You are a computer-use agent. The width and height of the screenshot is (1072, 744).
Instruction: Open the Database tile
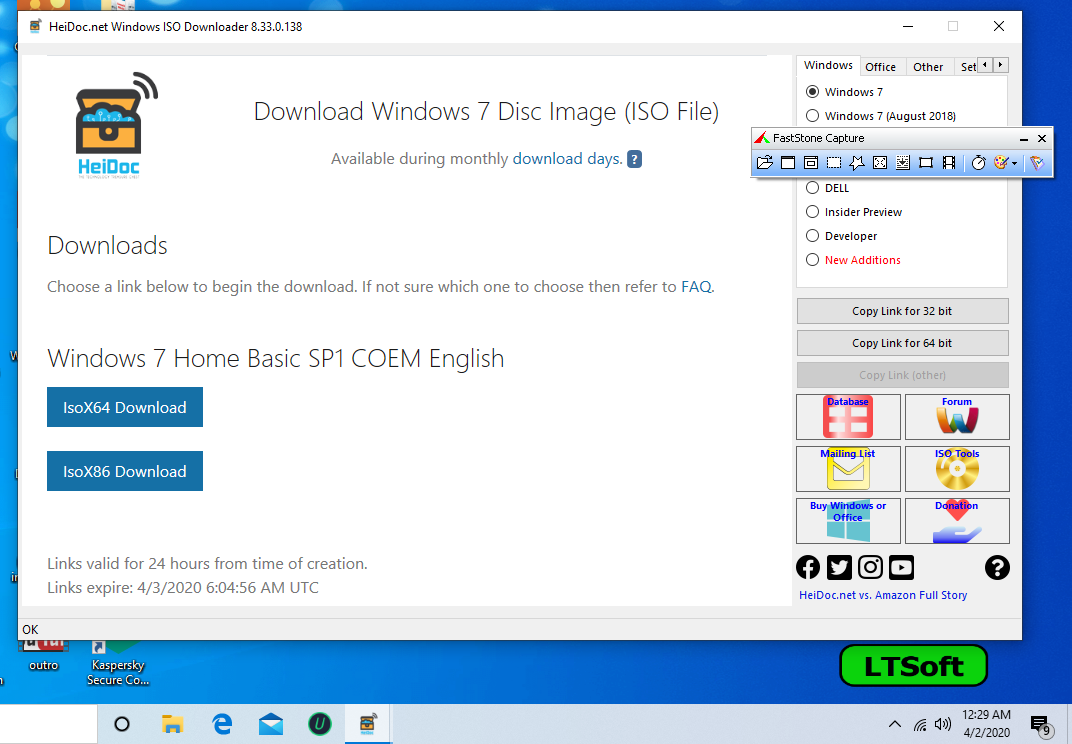pos(848,416)
